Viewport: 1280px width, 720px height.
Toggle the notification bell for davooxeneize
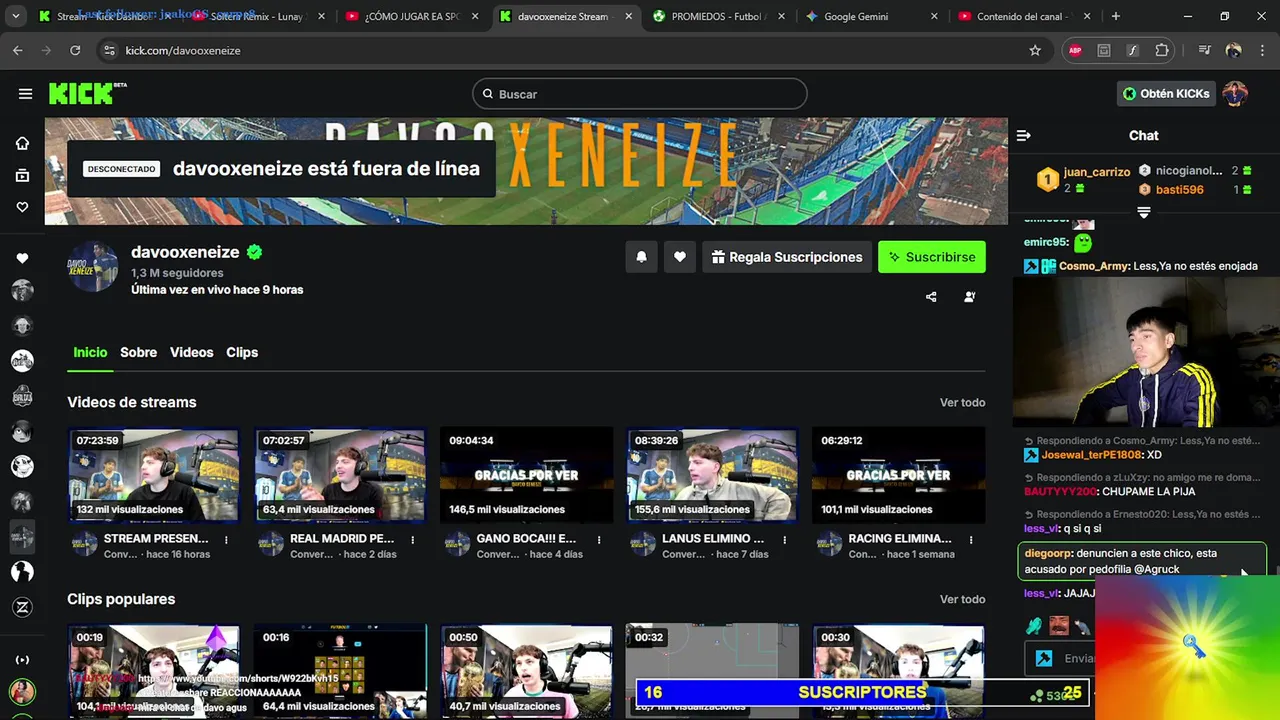tap(641, 257)
